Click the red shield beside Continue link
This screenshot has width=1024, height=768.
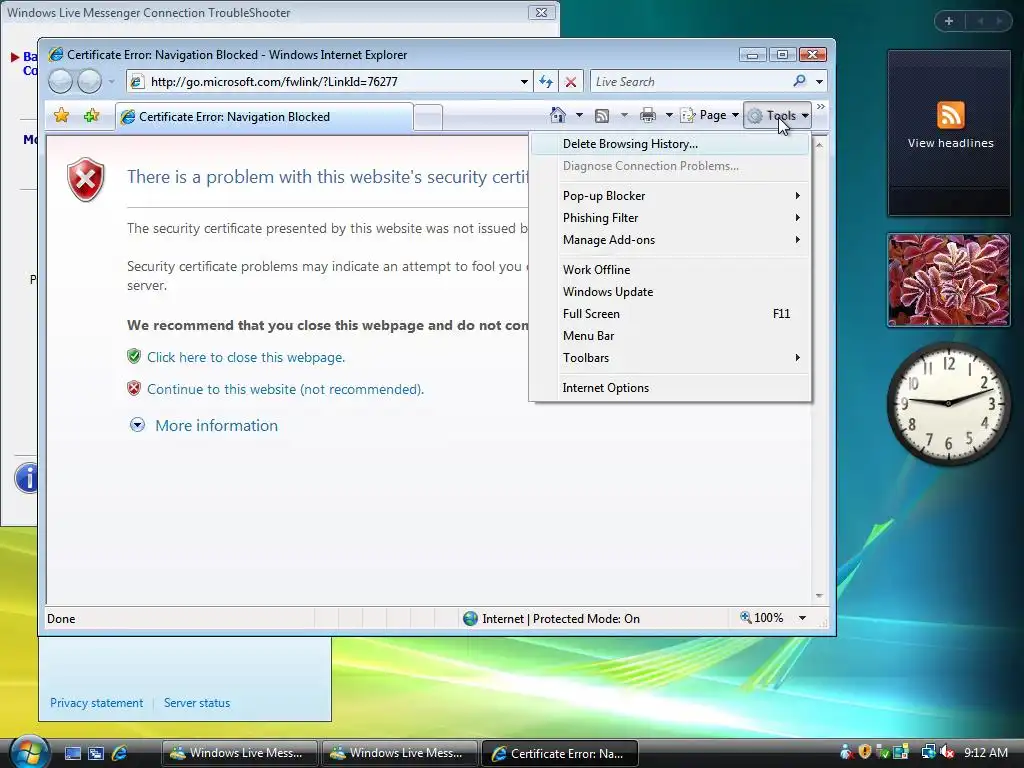coord(134,389)
